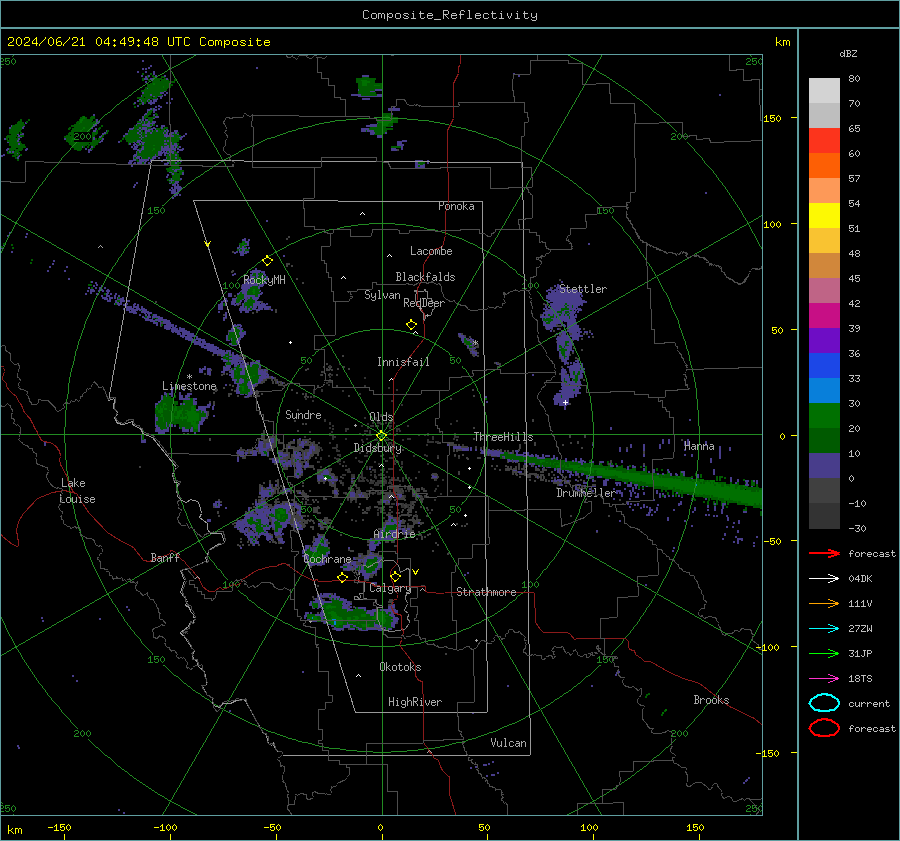Select the Vulcan label

(x=508, y=743)
